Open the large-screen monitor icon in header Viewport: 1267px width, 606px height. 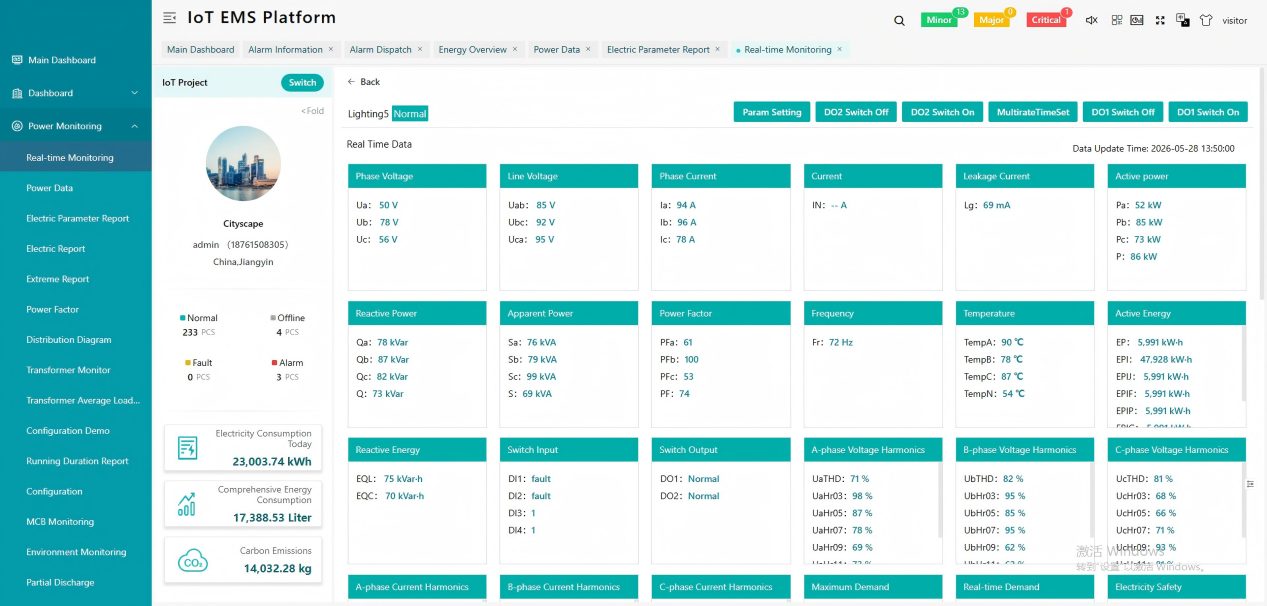click(x=1137, y=20)
